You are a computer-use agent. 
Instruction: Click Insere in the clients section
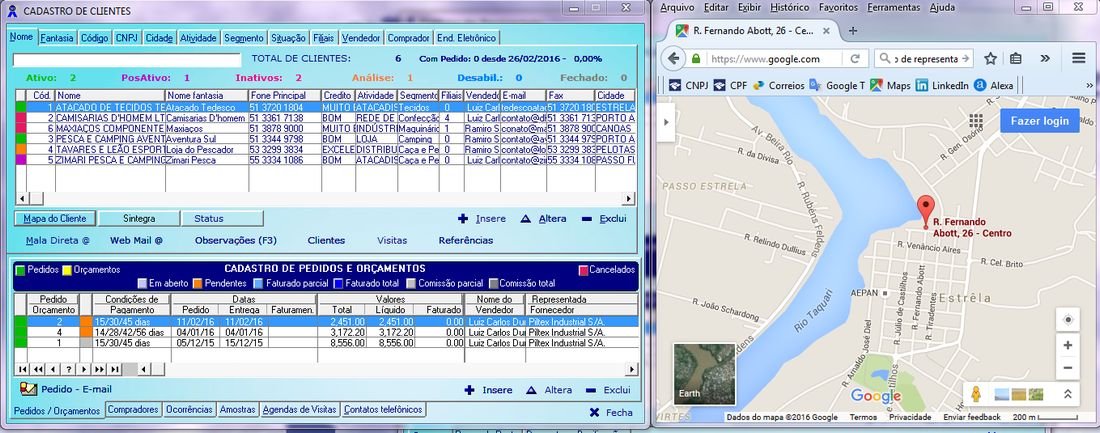pyautogui.click(x=482, y=218)
